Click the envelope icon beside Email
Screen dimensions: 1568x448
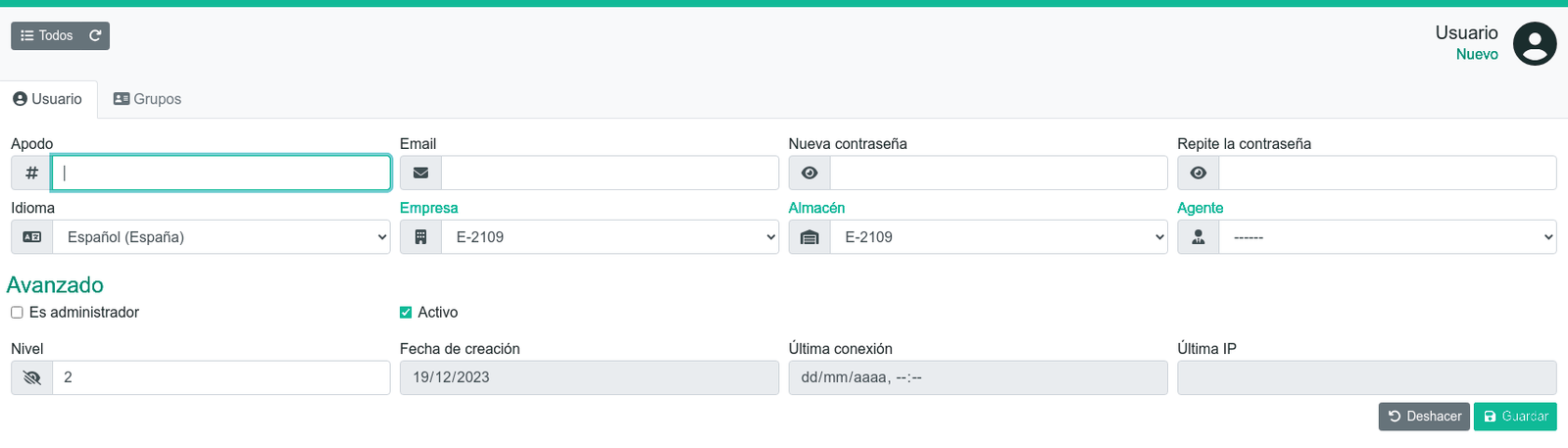pos(420,173)
